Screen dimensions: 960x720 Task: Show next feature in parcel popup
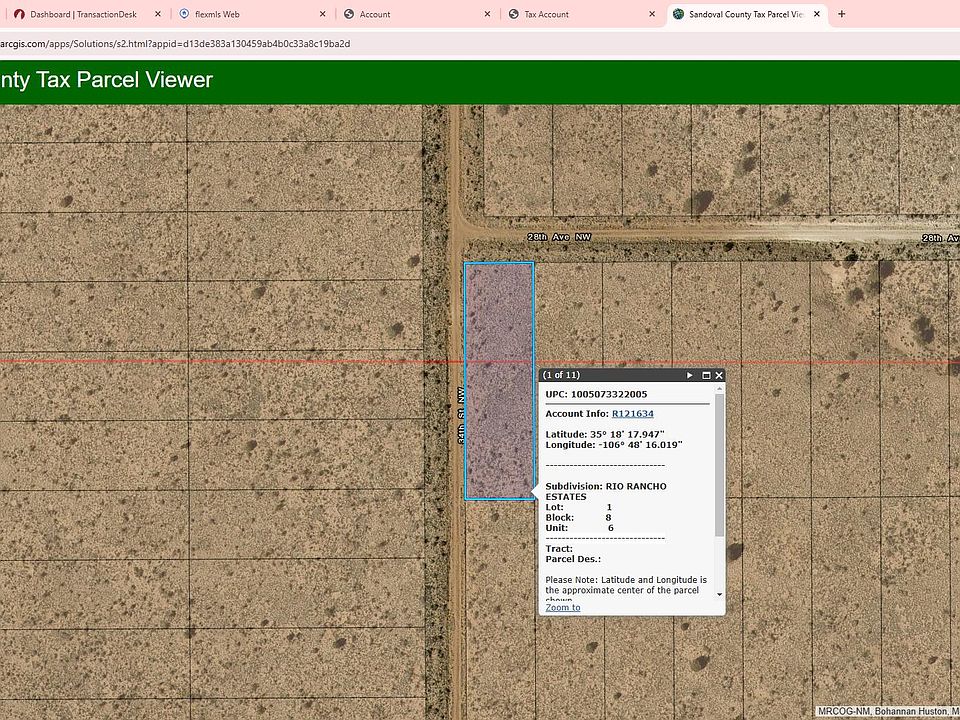click(690, 375)
